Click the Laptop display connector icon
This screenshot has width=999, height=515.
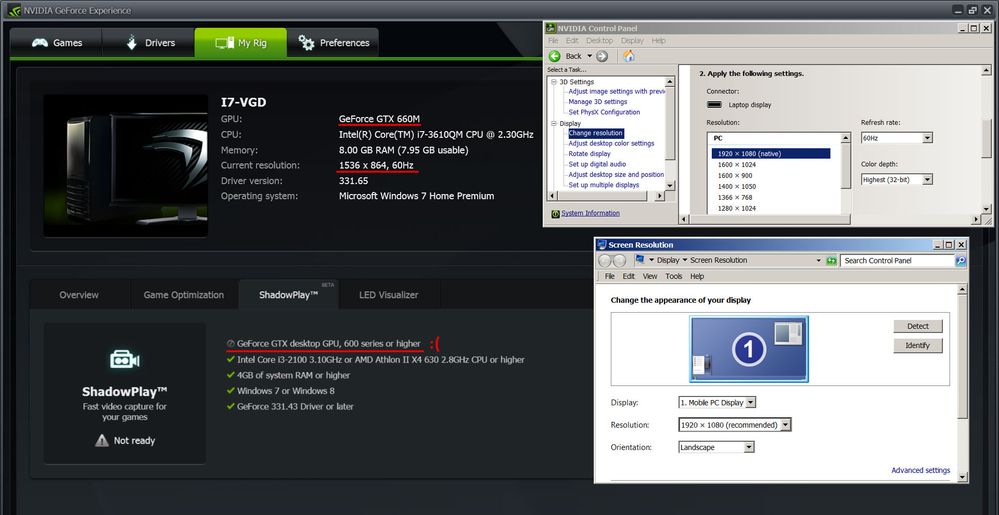[x=715, y=105]
